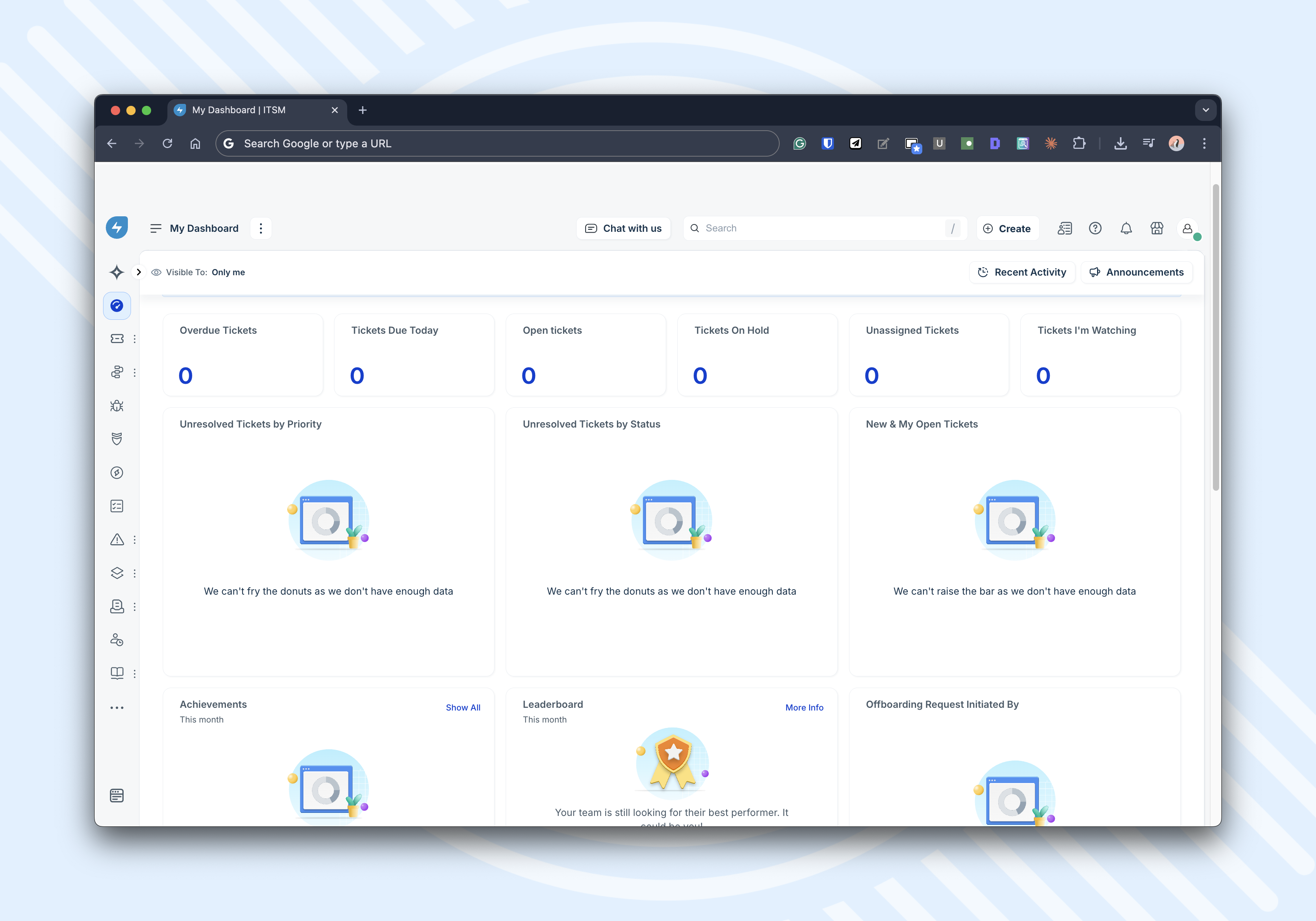The image size is (1316, 921).
Task: Toggle the Visible To eye icon
Action: 156,272
